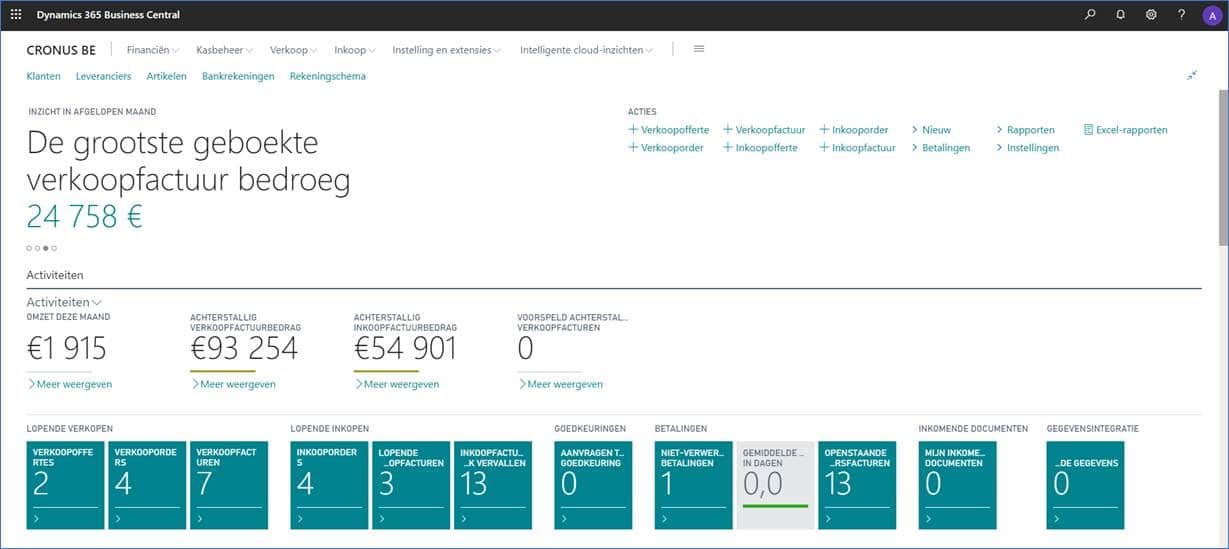Image resolution: width=1229 pixels, height=549 pixels.
Task: Select the first headline pagination dot
Action: coord(29,247)
